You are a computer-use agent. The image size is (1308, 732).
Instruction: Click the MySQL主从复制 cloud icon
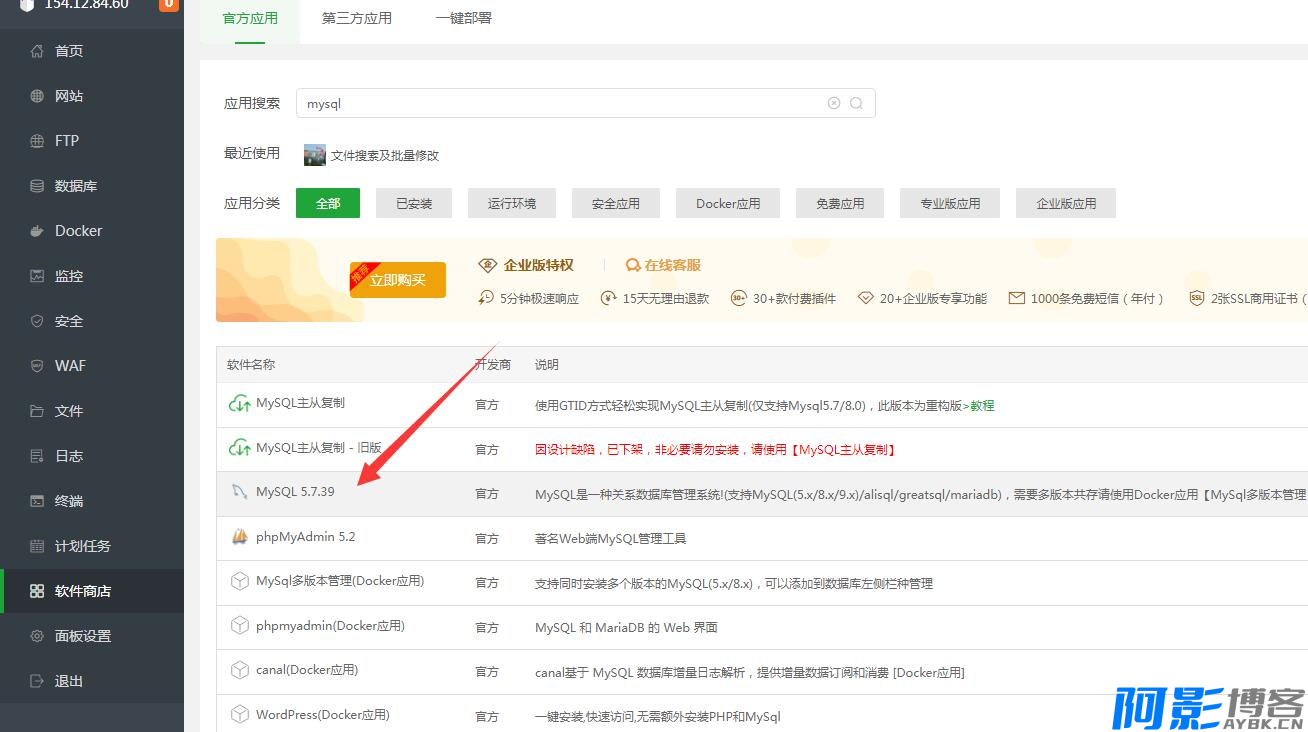coord(239,403)
